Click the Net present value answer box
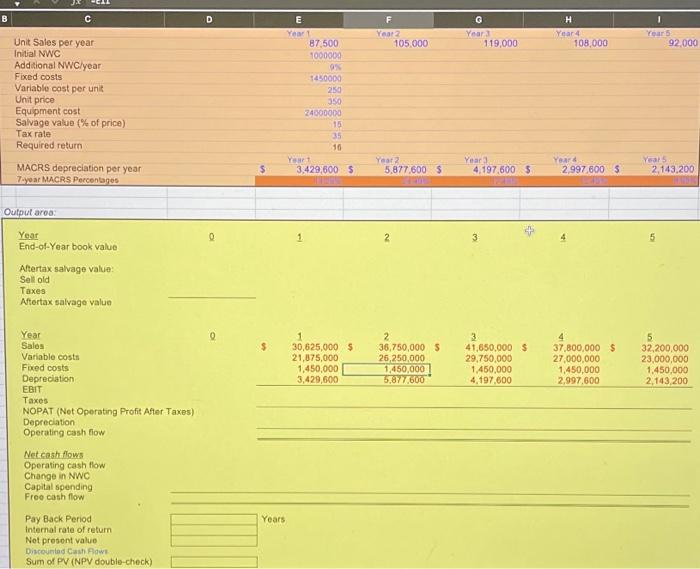700x569 pixels. [x=213, y=540]
